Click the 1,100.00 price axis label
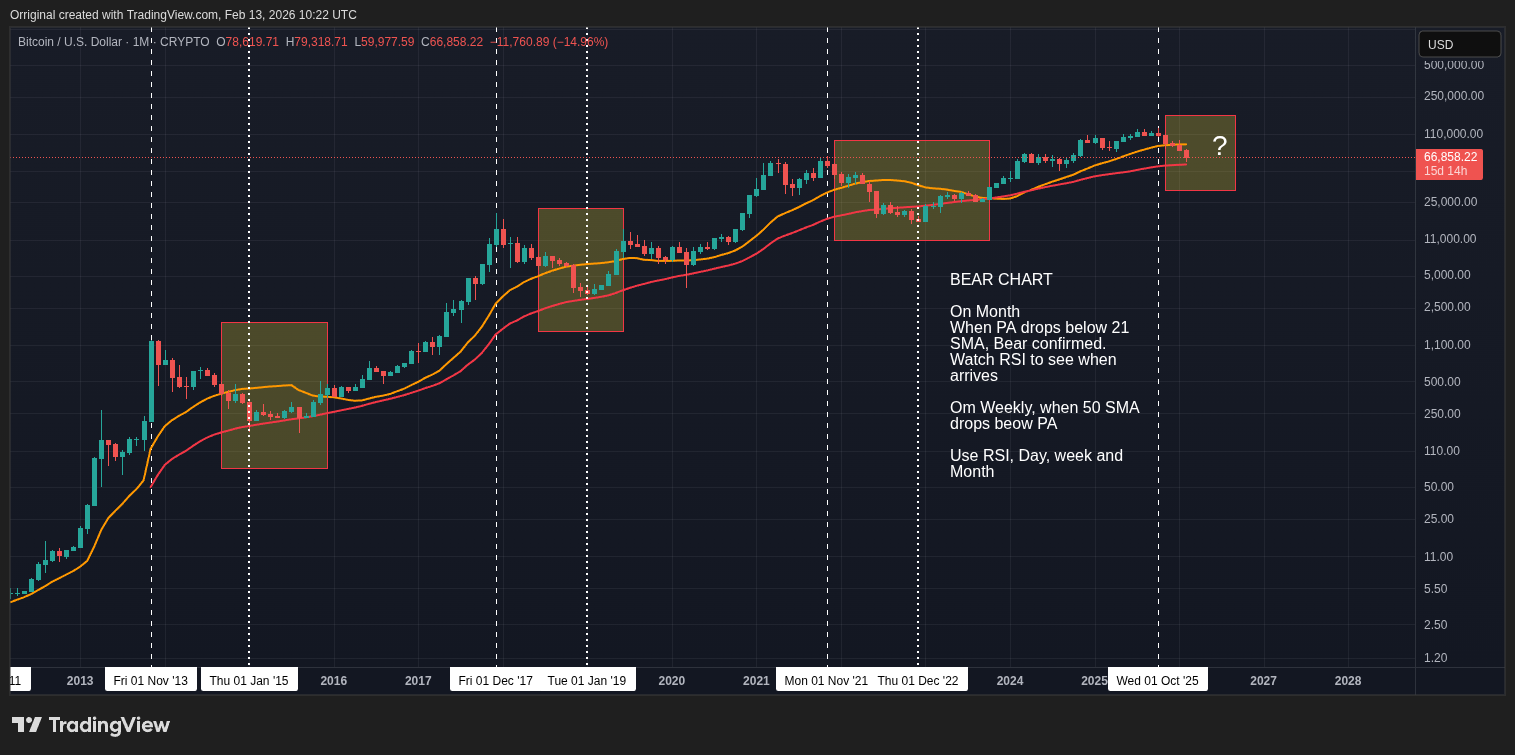1515x755 pixels. coord(1447,345)
